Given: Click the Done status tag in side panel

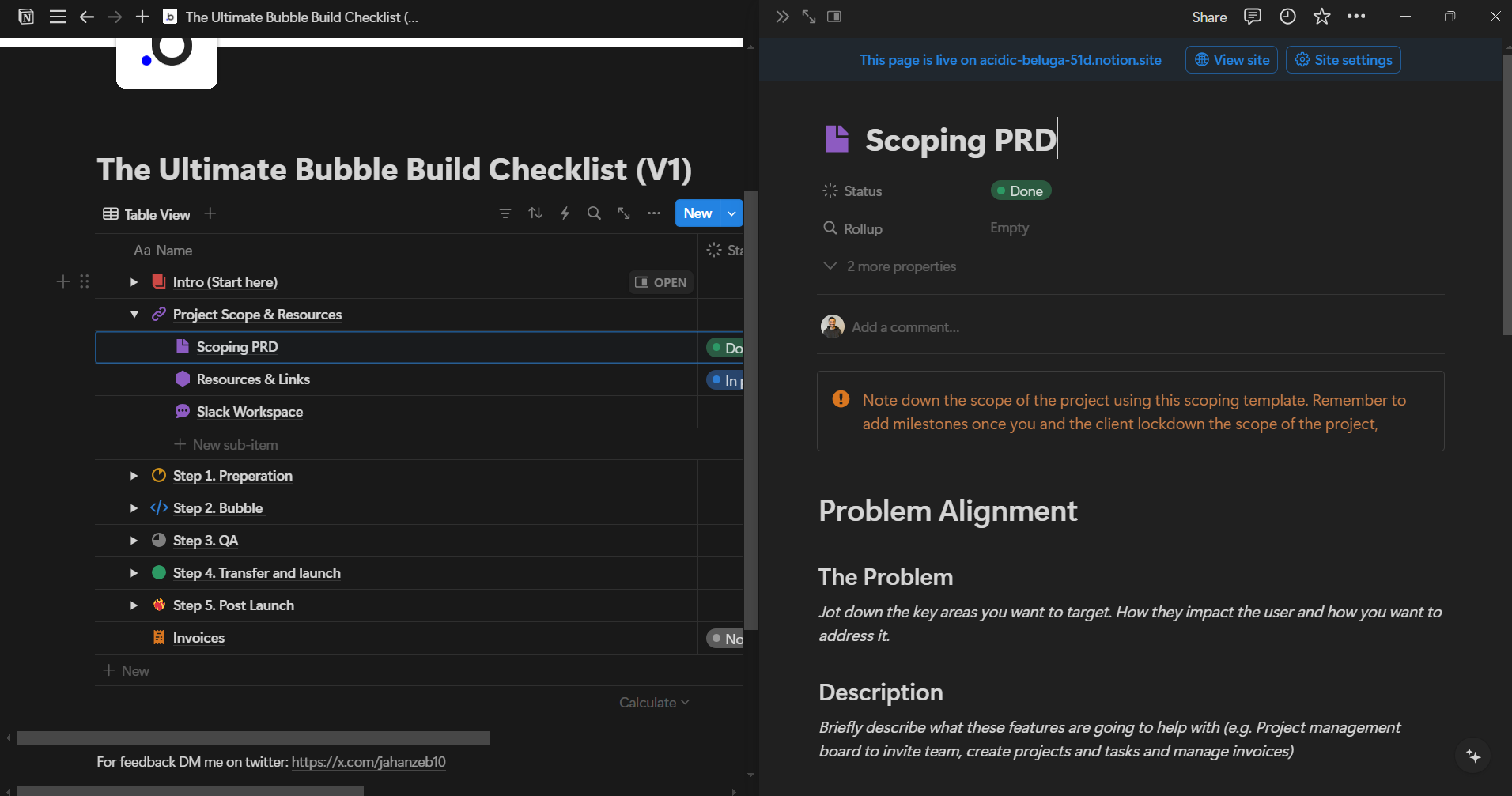Looking at the screenshot, I should tap(1021, 191).
